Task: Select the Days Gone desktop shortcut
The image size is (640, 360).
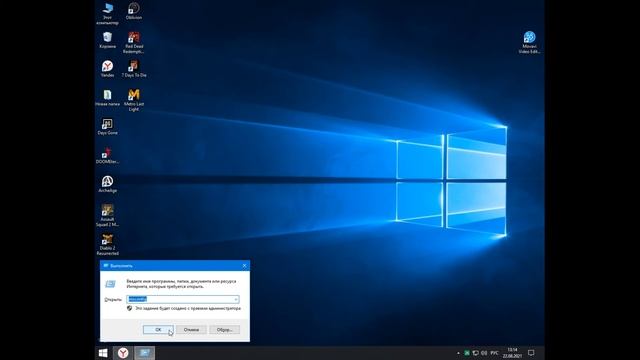Action: pos(107,127)
